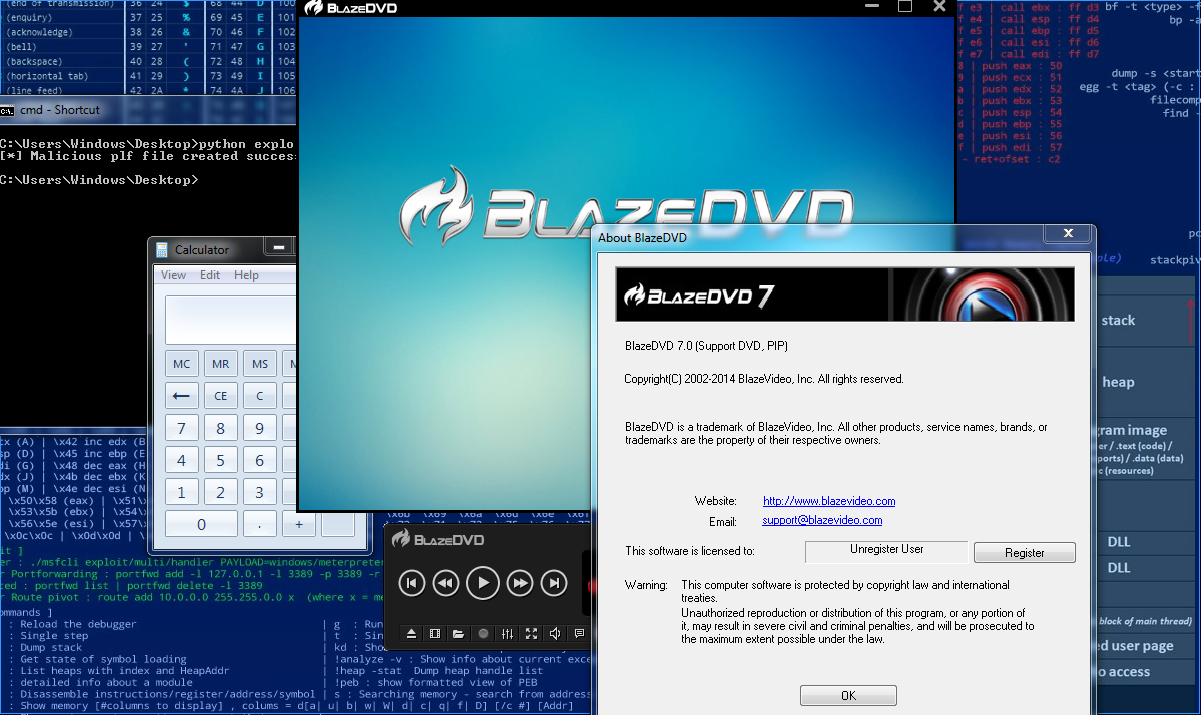Click 'push eax : 50' line in wallpaper

tap(1011, 66)
